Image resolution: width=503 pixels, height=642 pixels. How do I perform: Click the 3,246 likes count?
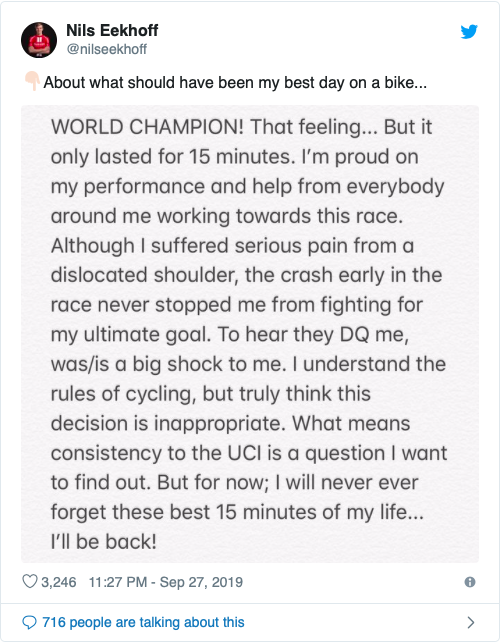coord(59,582)
